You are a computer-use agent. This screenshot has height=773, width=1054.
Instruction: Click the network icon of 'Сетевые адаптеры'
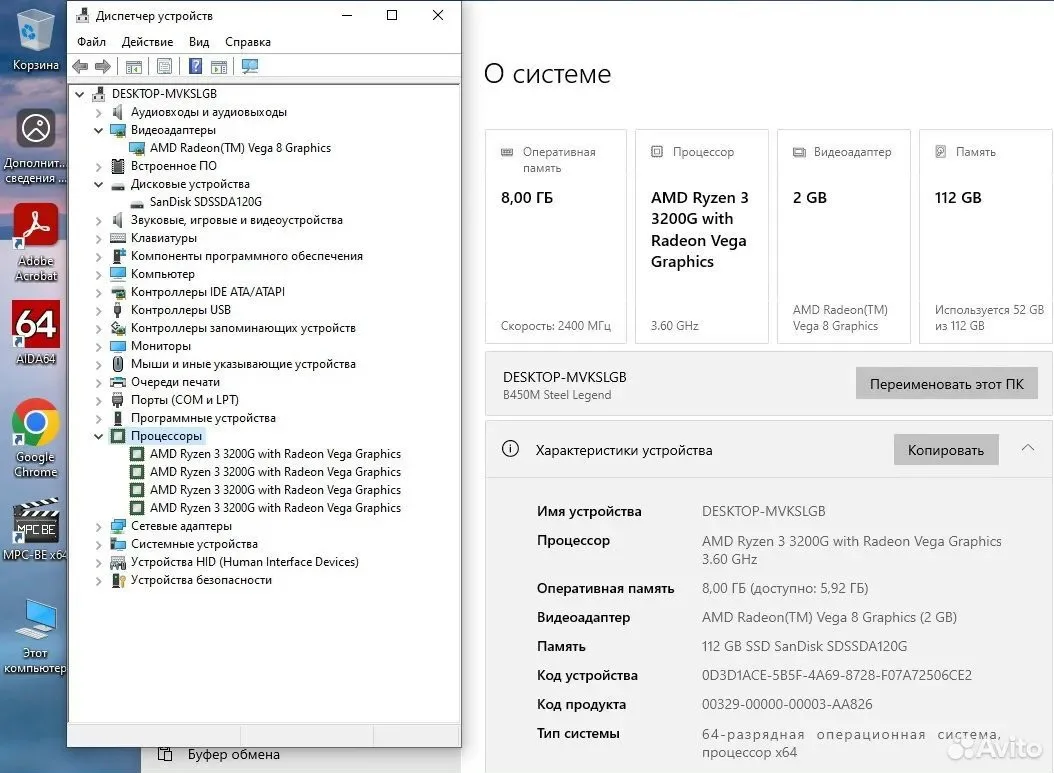[118, 526]
